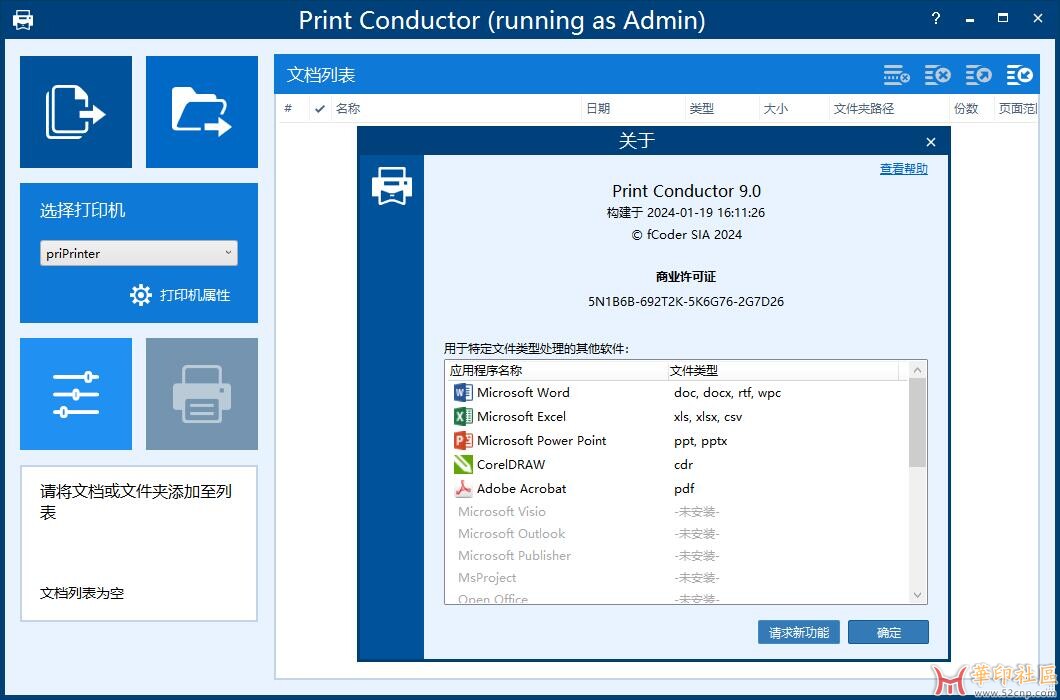
Task: Maximize the Print Conductor window
Action: click(1003, 18)
